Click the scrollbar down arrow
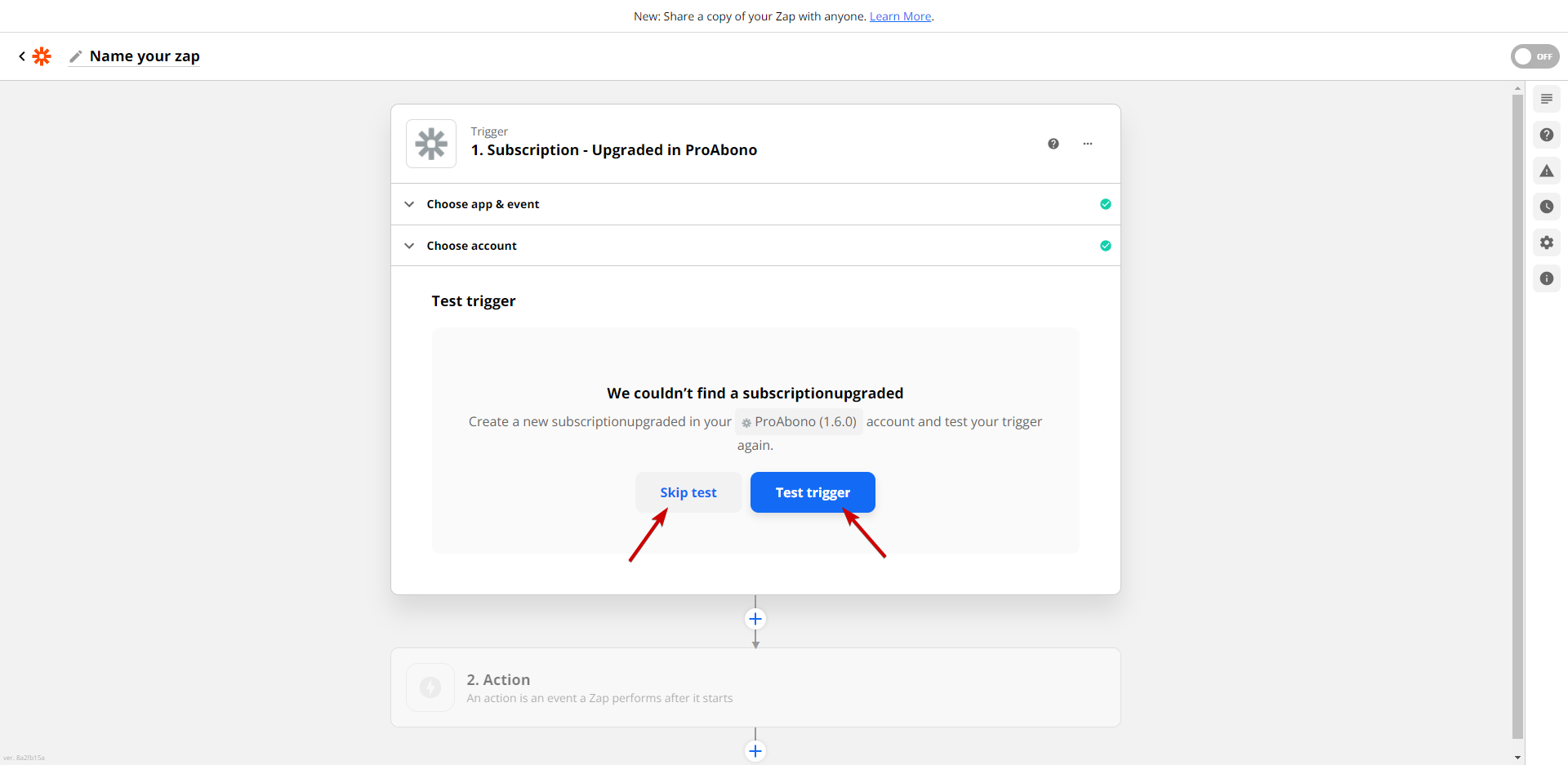The height and width of the screenshot is (765, 1568). 1517,758
